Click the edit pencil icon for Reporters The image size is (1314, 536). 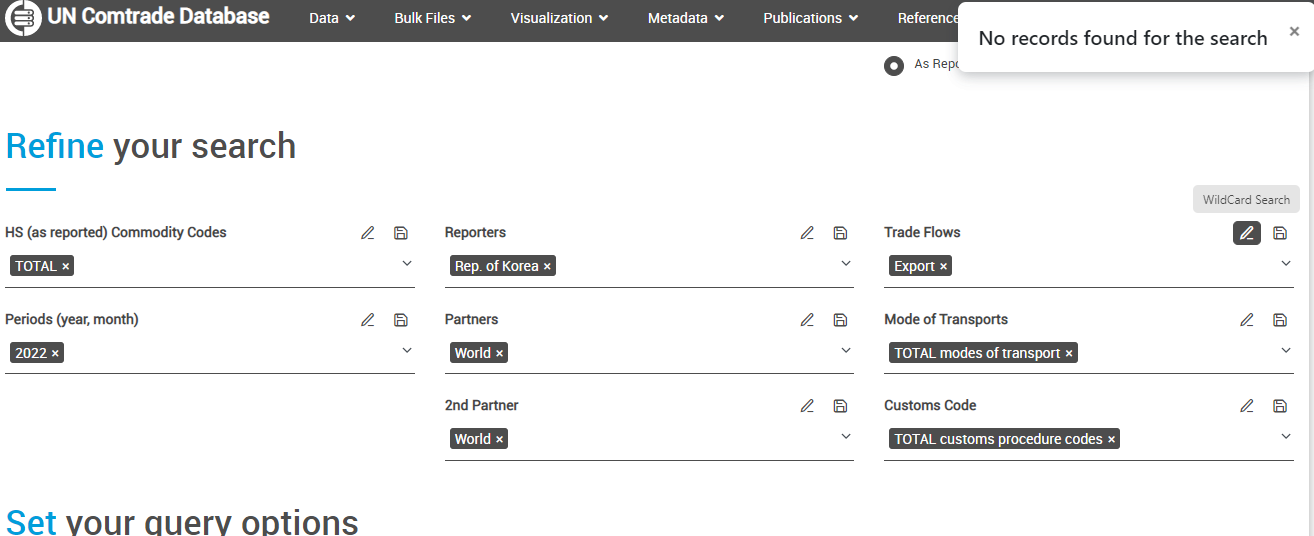(807, 233)
